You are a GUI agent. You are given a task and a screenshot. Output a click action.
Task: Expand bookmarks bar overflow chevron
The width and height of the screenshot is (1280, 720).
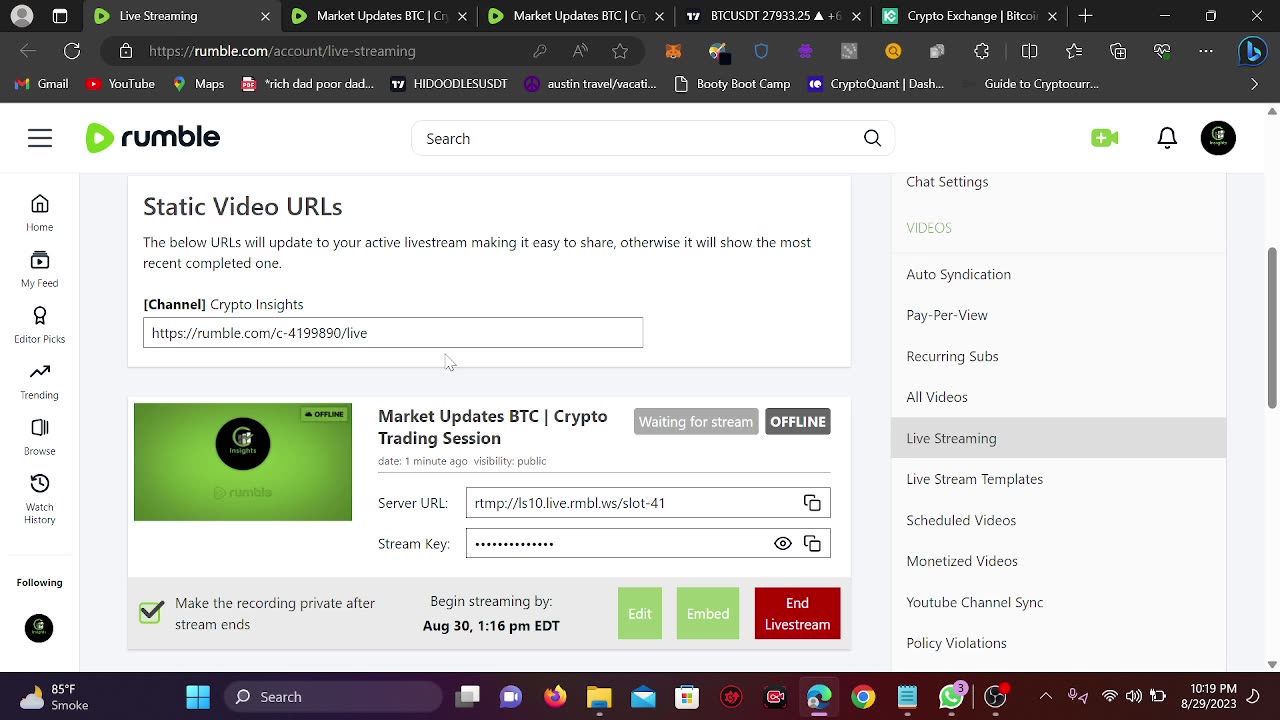coord(1254,84)
